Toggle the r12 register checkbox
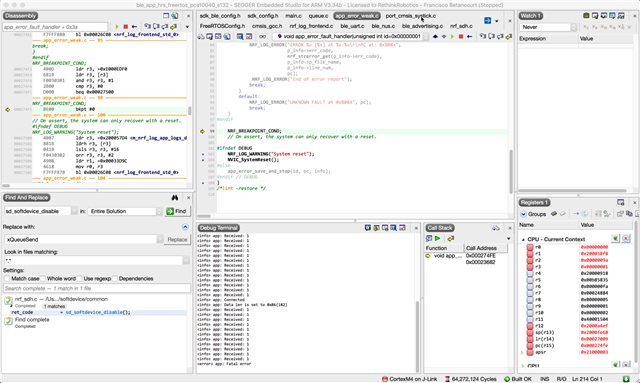Viewport: 640px width, 383px height. pos(530,326)
